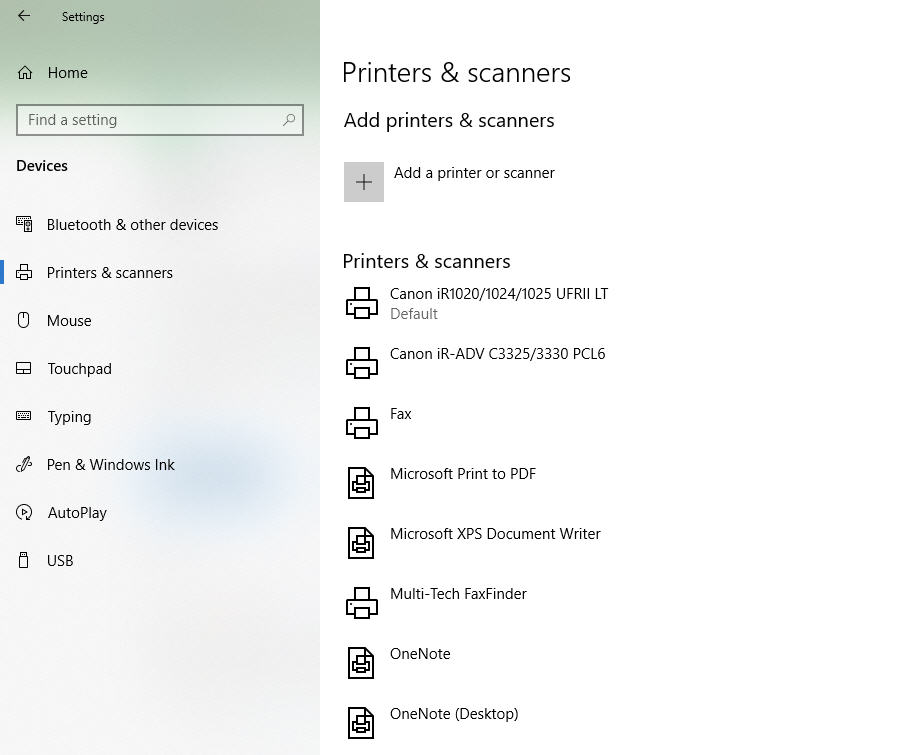Select Canon iR-ADV C3325/3330 PCL6 printer
902x755 pixels.
coord(498,353)
